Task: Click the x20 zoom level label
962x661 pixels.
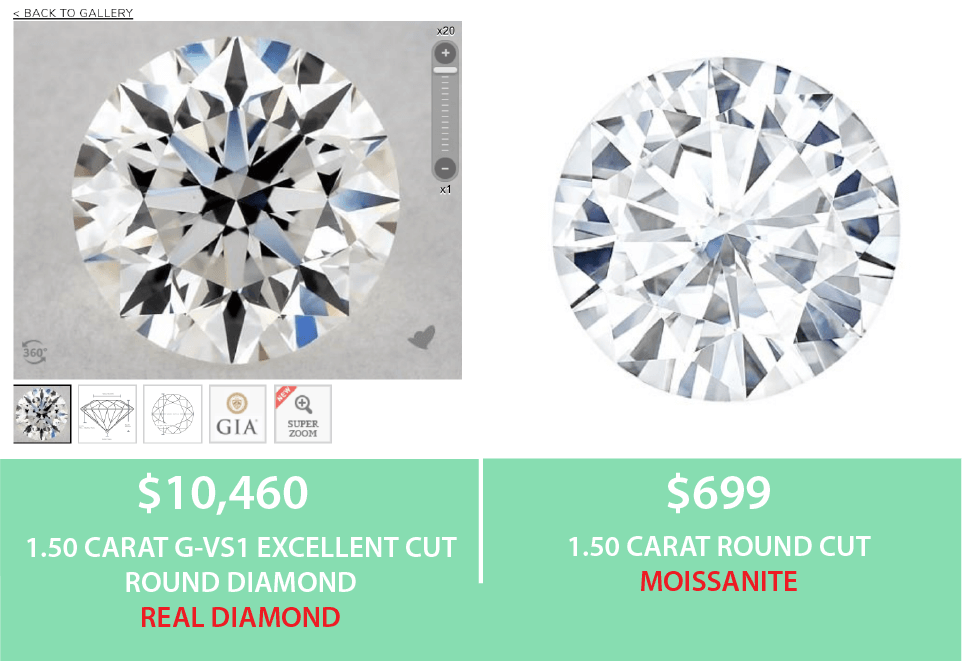Action: coord(446,31)
